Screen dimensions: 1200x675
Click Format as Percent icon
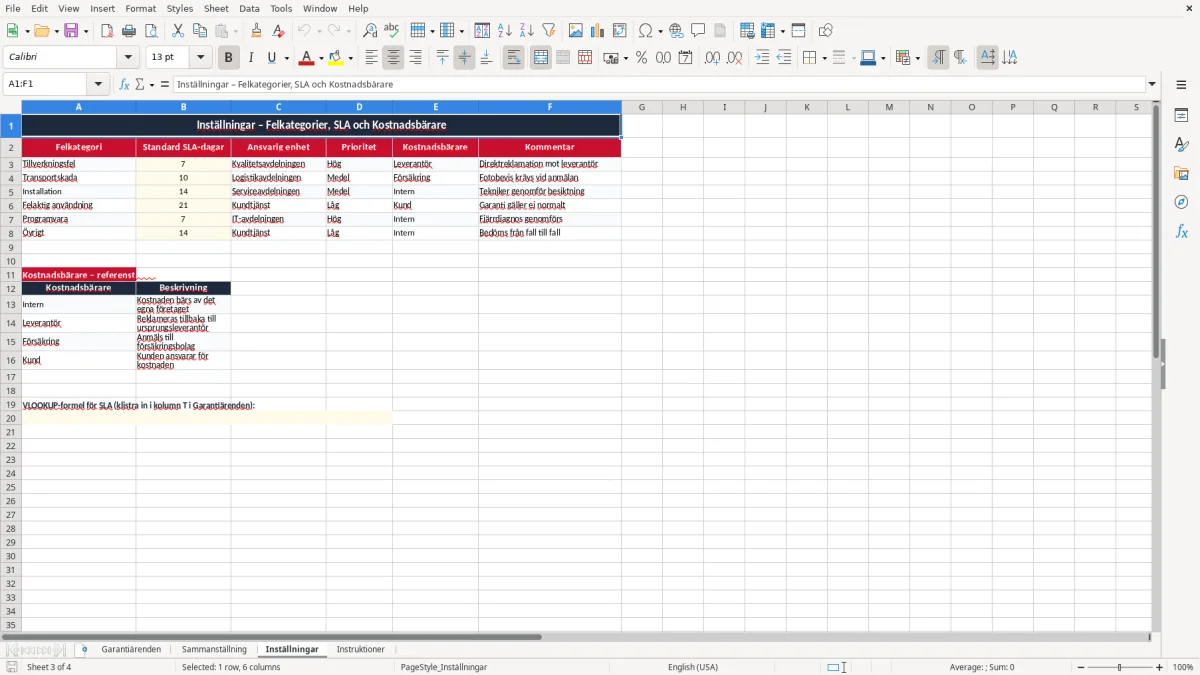click(x=641, y=58)
